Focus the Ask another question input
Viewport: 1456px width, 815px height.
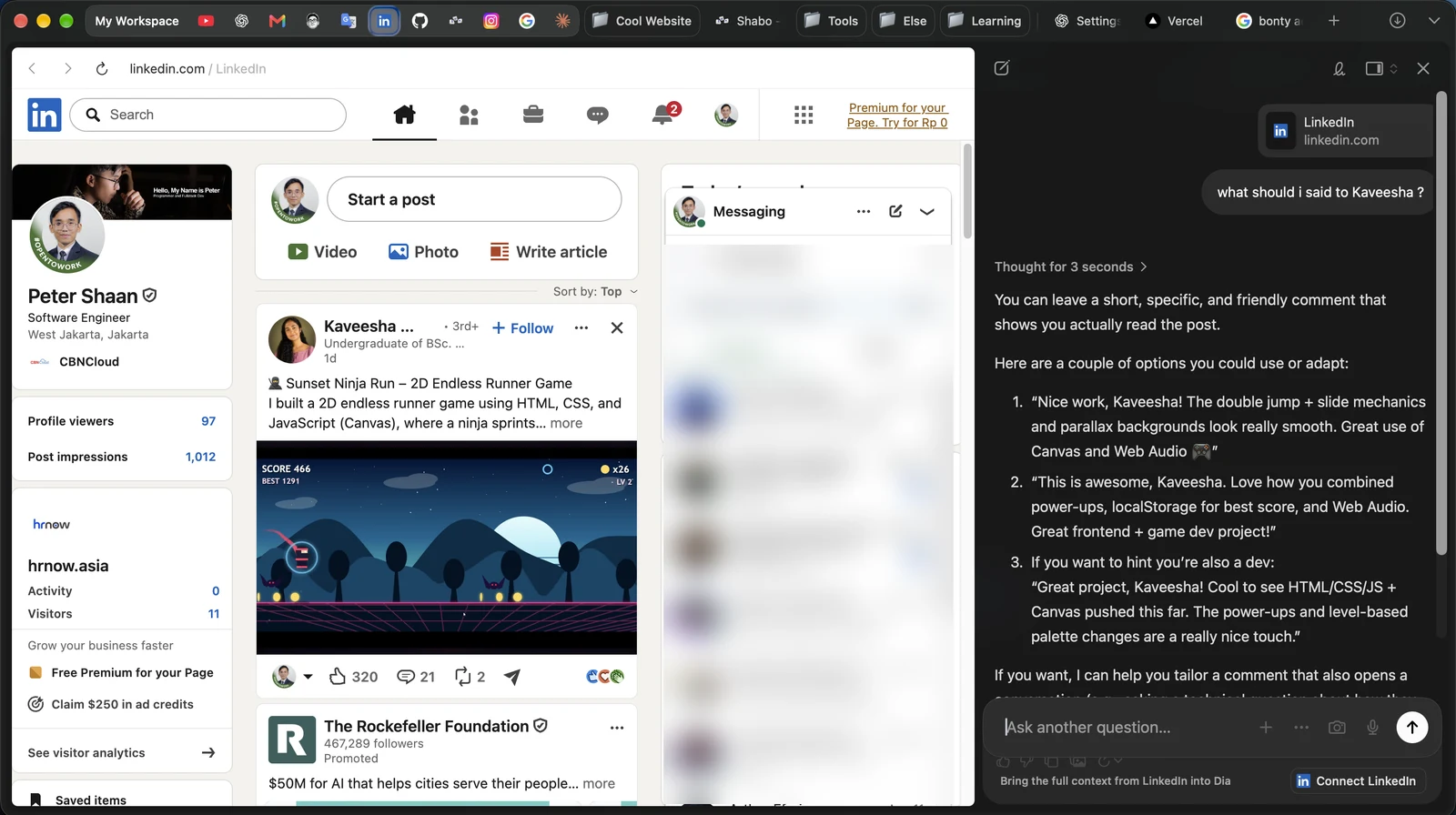click(1125, 728)
